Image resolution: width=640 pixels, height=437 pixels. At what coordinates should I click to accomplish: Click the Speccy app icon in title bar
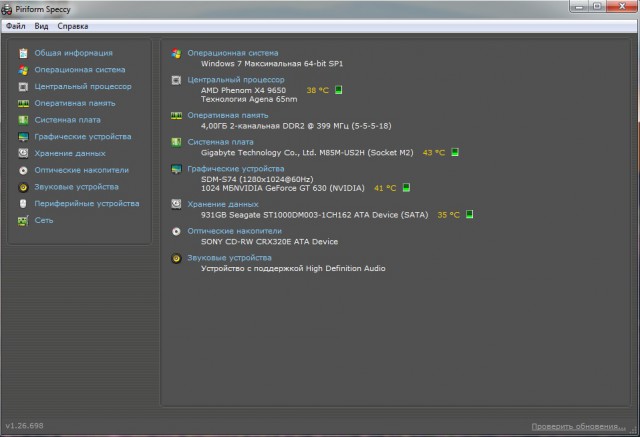pos(7,9)
